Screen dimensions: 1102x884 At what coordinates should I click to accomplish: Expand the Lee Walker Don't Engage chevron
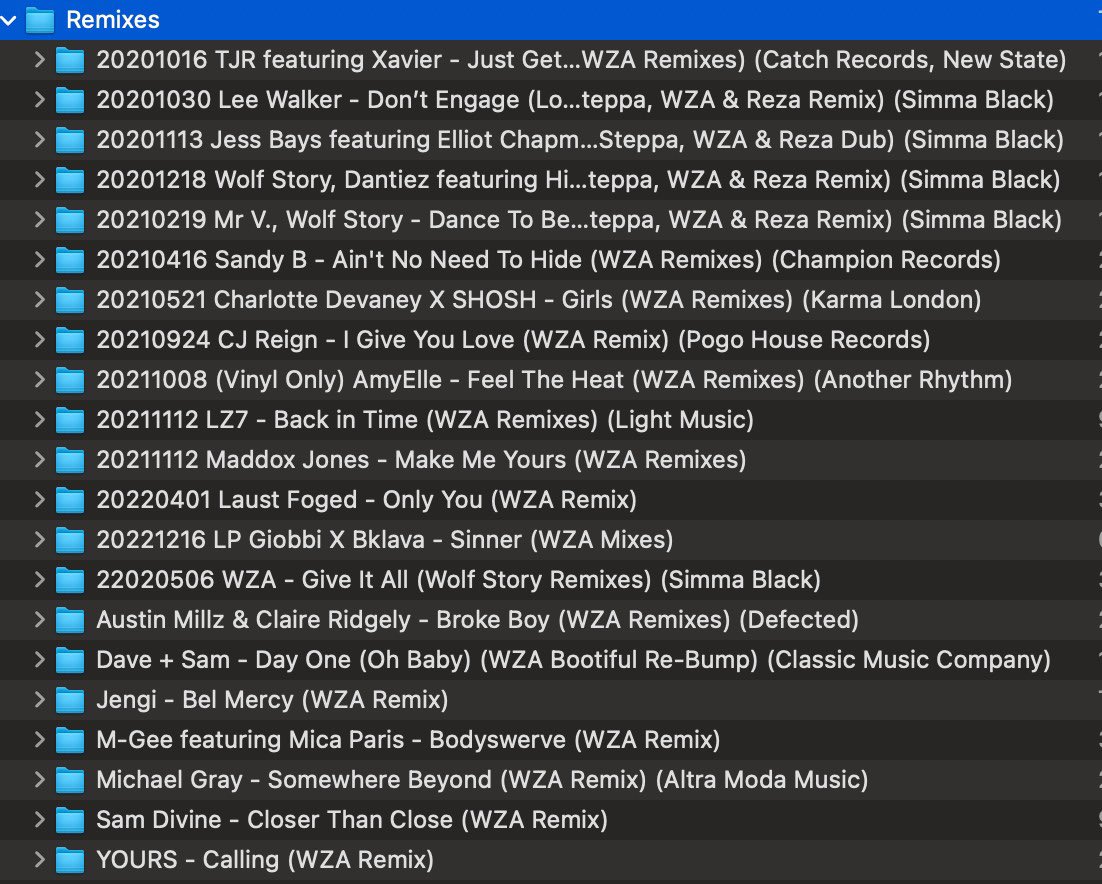coord(39,100)
